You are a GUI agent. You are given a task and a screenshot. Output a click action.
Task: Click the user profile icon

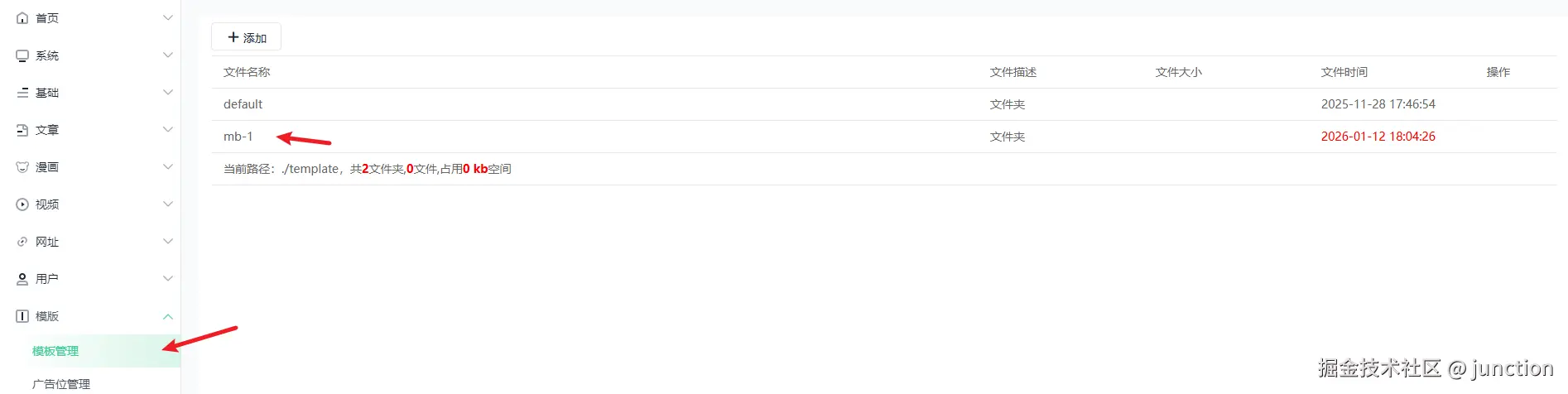tap(22, 279)
